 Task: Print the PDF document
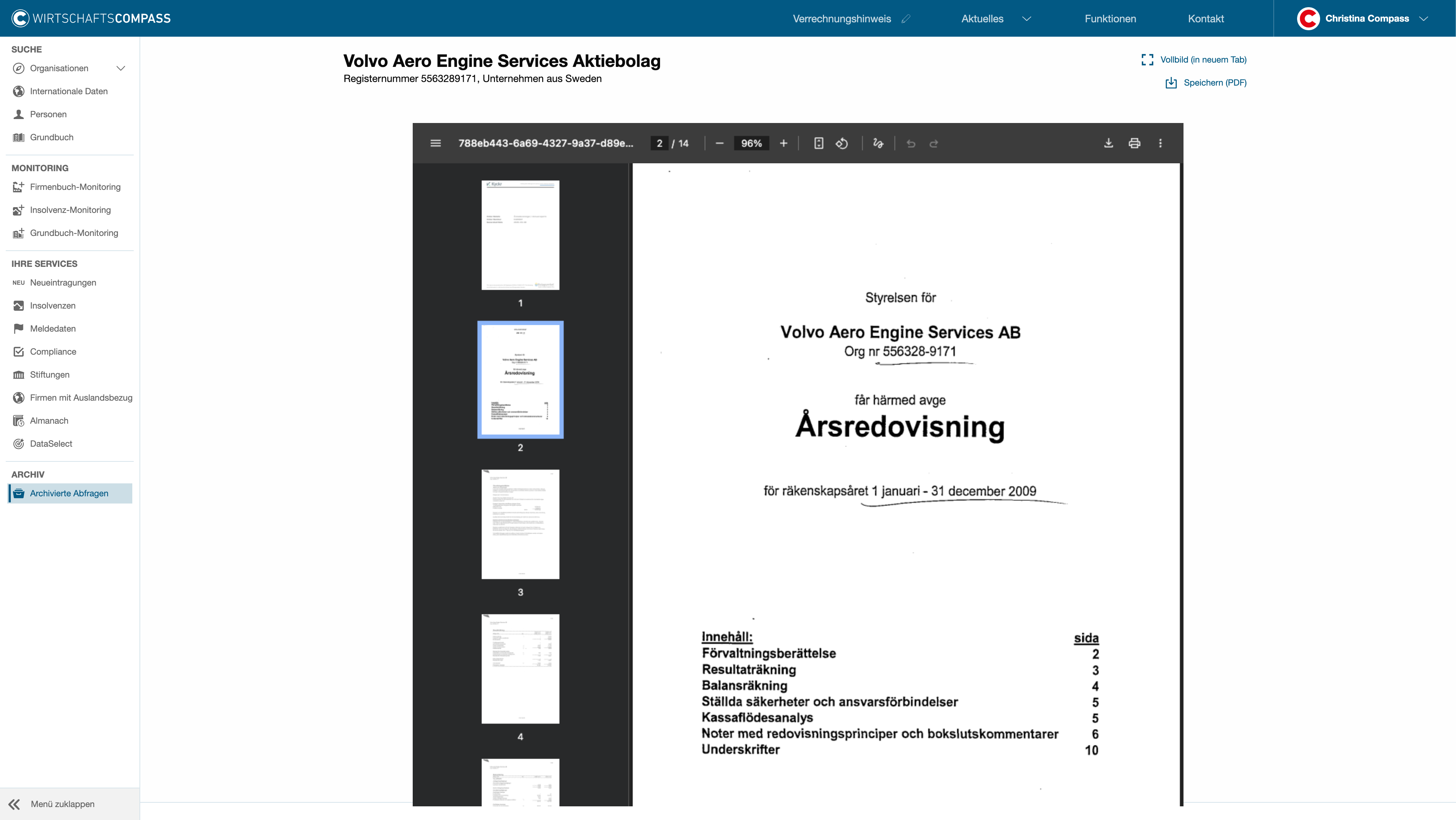tap(1134, 143)
